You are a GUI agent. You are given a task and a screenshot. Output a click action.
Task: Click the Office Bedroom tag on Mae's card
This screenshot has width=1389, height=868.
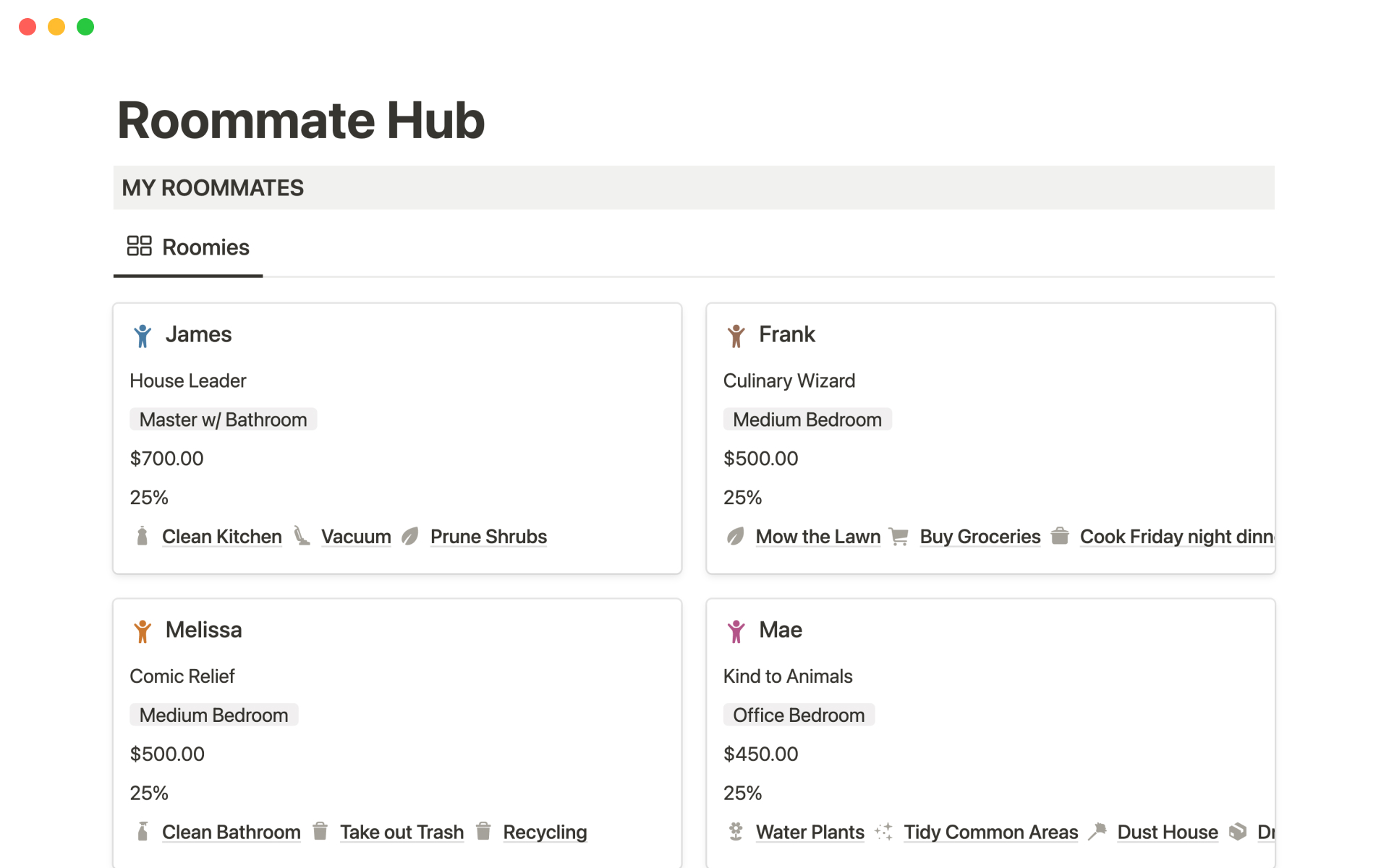coord(798,715)
